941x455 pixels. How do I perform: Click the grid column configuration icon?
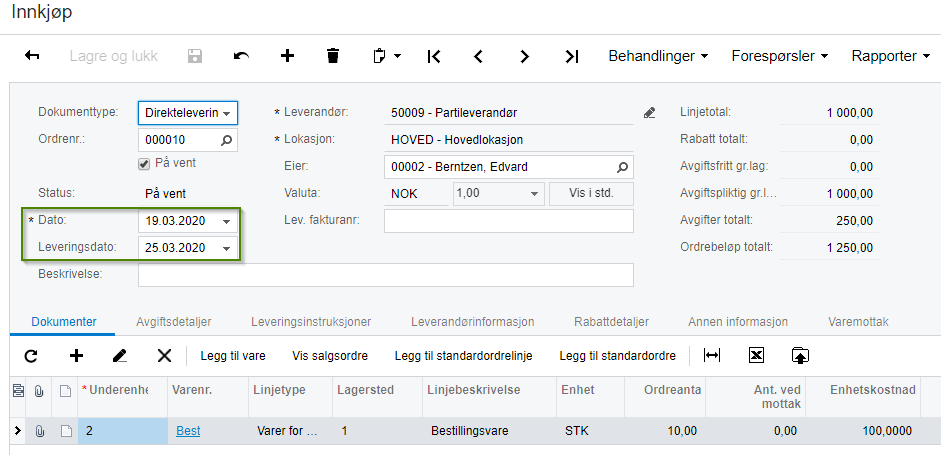click(18, 391)
